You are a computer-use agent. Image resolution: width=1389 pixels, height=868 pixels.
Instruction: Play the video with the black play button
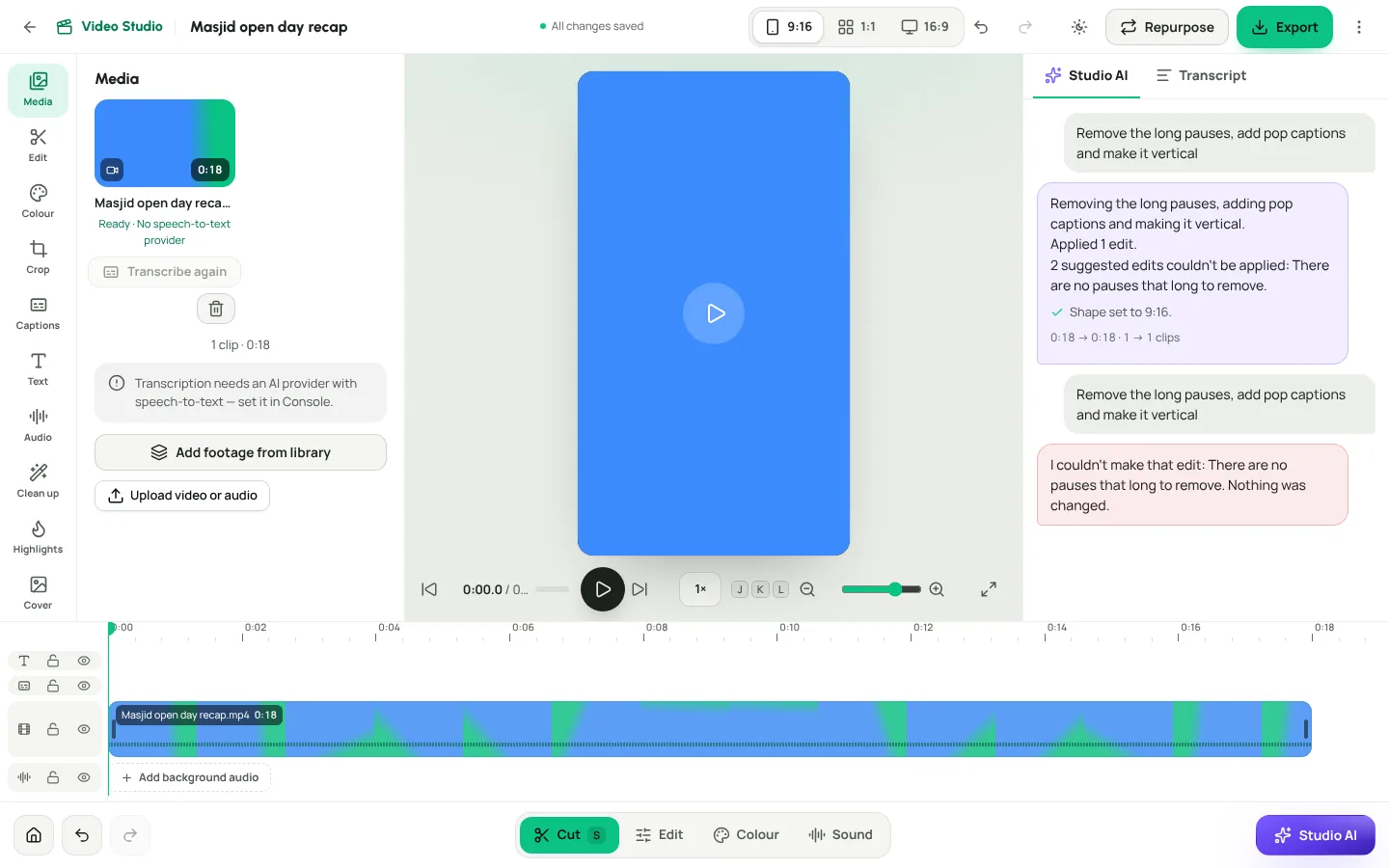pyautogui.click(x=603, y=589)
